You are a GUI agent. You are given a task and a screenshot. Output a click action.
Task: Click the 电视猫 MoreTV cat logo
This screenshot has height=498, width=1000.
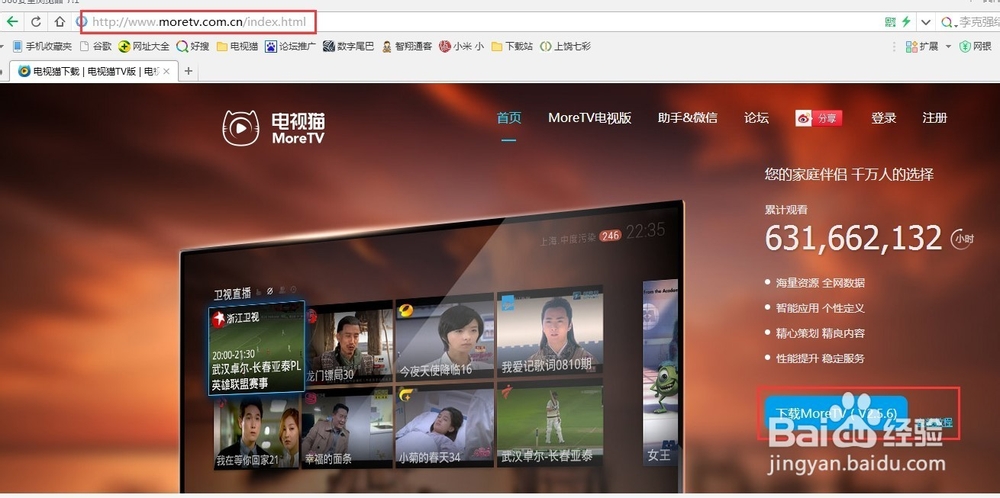pos(274,128)
